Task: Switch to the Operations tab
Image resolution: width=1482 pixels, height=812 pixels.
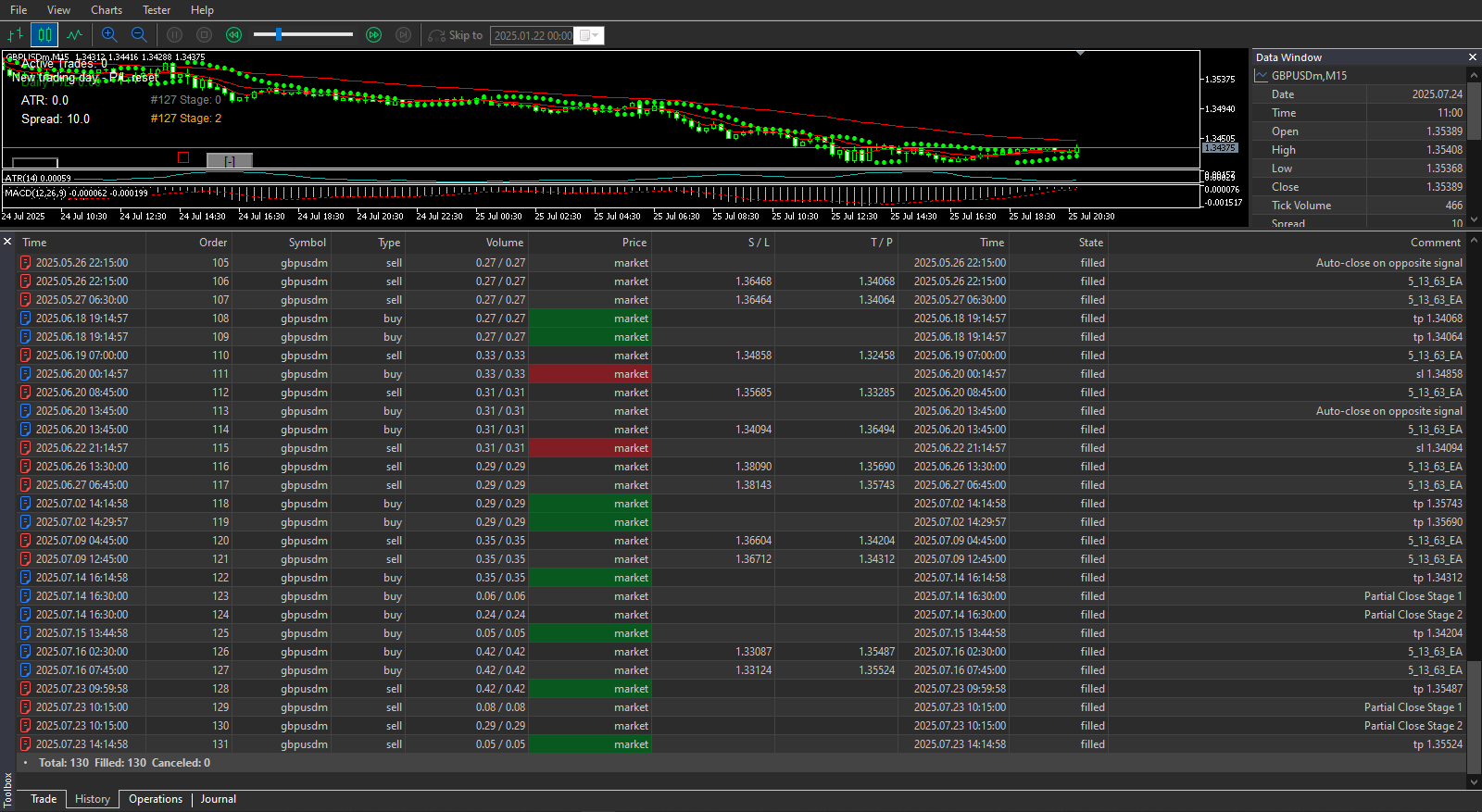Action: pyautogui.click(x=156, y=799)
